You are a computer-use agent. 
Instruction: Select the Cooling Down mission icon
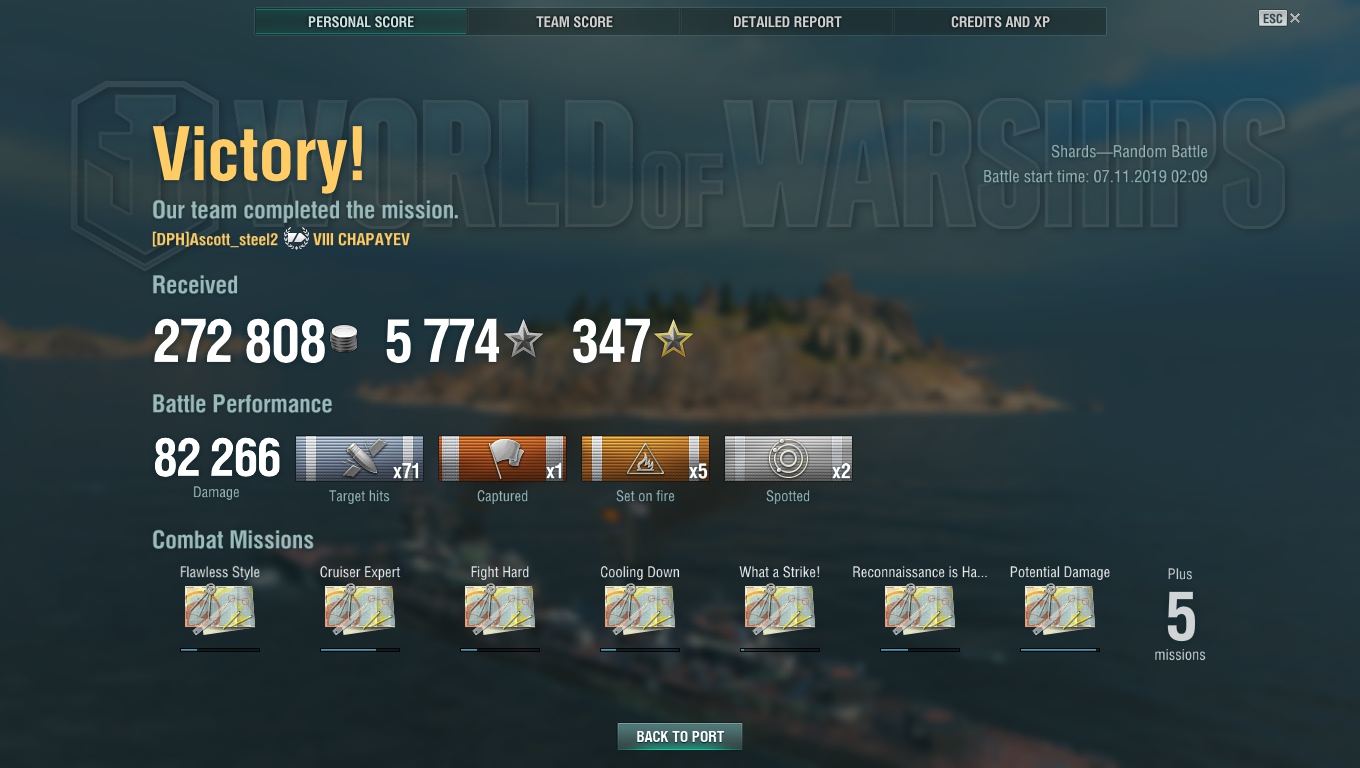[x=640, y=610]
